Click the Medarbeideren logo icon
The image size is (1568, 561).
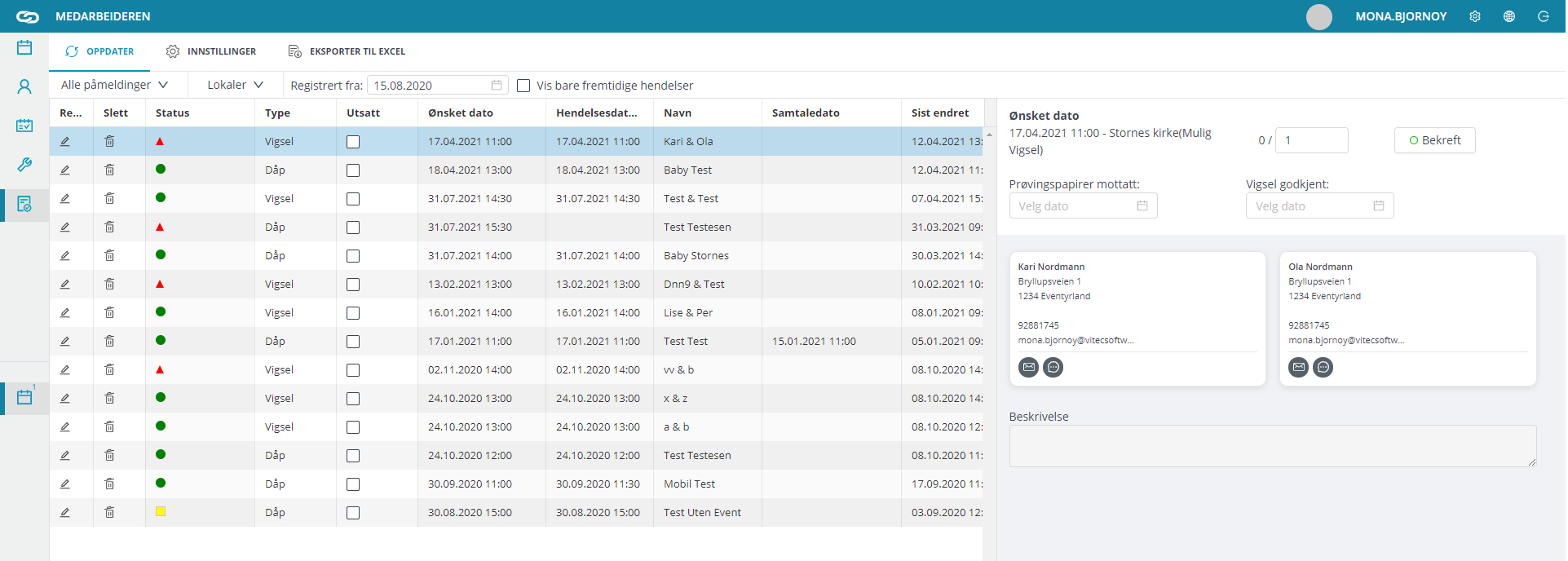tap(28, 16)
